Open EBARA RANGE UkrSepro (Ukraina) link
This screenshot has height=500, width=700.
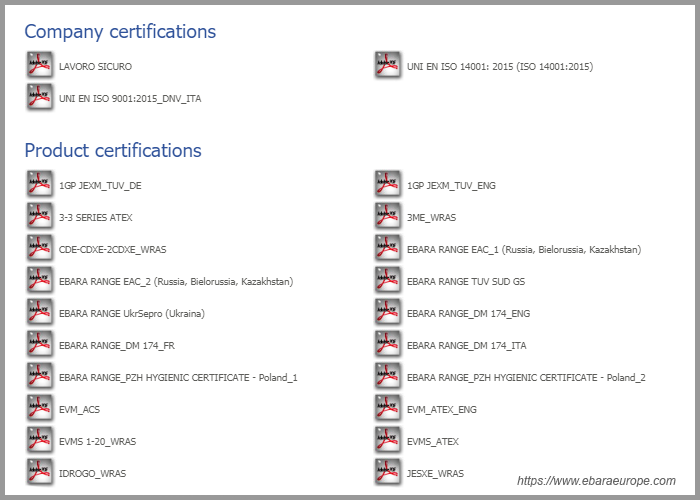[132, 314]
